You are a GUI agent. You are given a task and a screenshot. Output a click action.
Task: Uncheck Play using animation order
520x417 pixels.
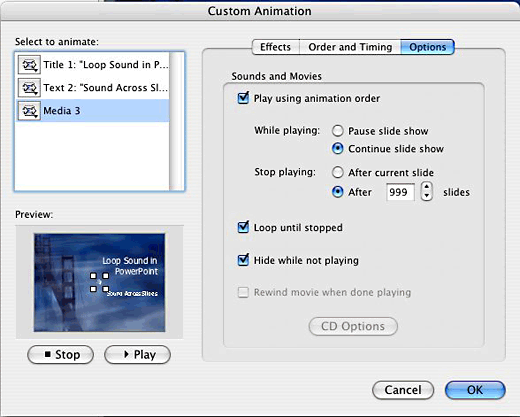click(x=243, y=98)
